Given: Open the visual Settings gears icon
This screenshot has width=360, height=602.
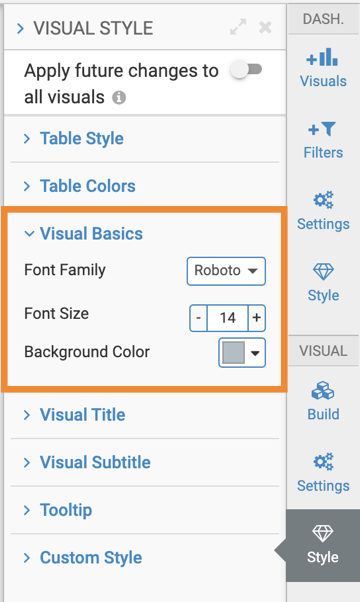Looking at the screenshot, I should [323, 462].
